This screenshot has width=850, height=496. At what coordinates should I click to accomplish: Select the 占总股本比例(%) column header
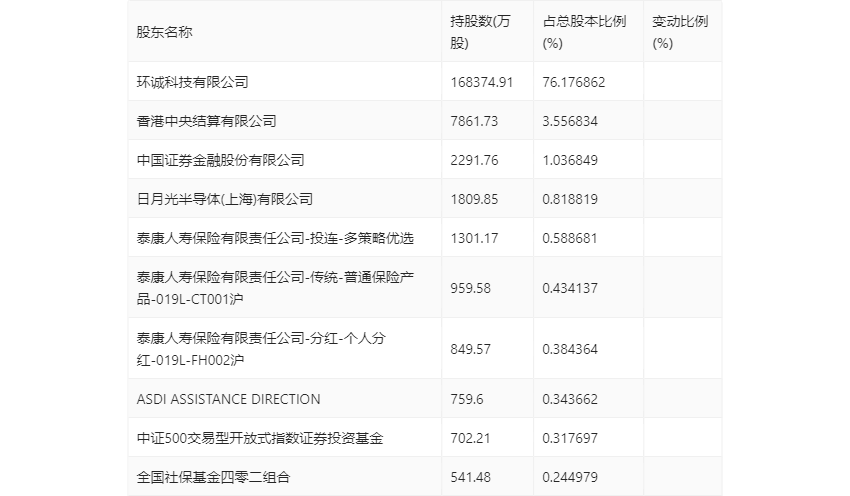pyautogui.click(x=584, y=32)
